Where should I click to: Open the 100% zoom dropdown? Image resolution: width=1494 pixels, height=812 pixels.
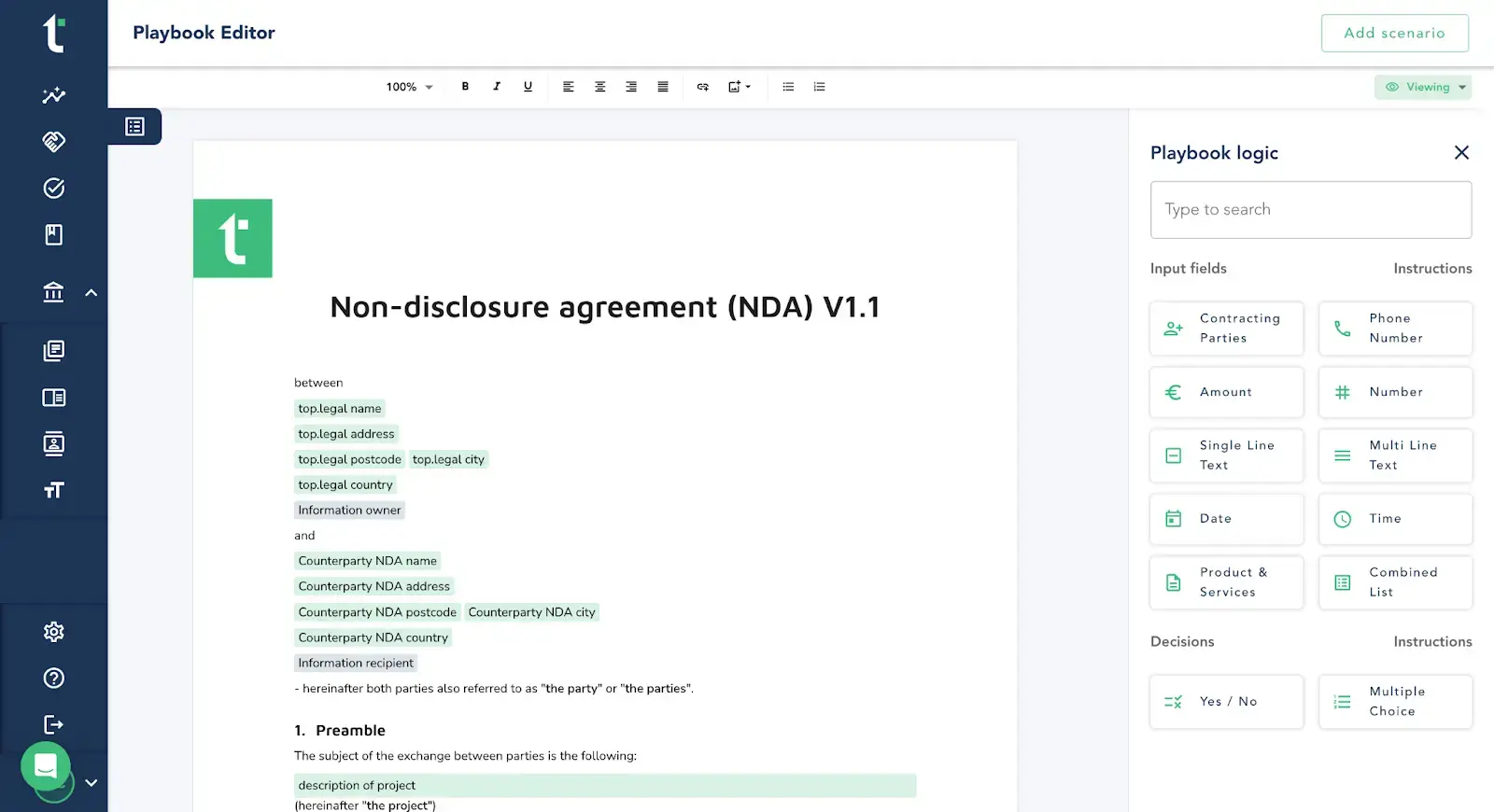click(x=410, y=87)
